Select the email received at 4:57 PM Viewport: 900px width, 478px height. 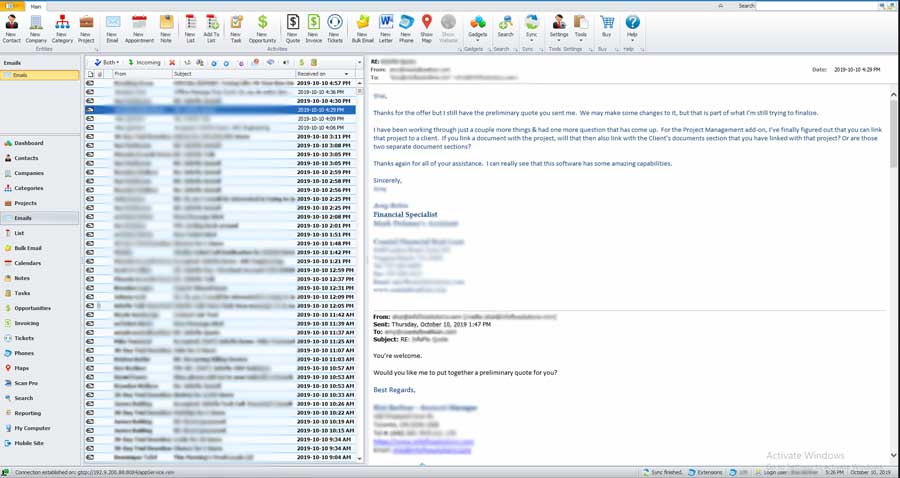click(x=220, y=83)
